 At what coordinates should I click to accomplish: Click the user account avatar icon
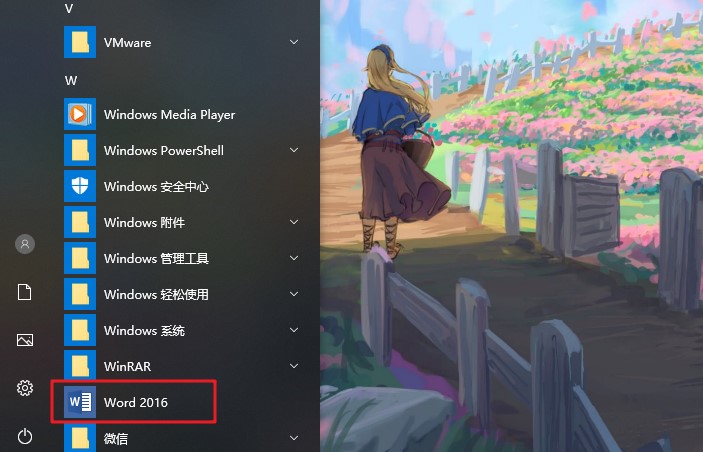click(25, 244)
